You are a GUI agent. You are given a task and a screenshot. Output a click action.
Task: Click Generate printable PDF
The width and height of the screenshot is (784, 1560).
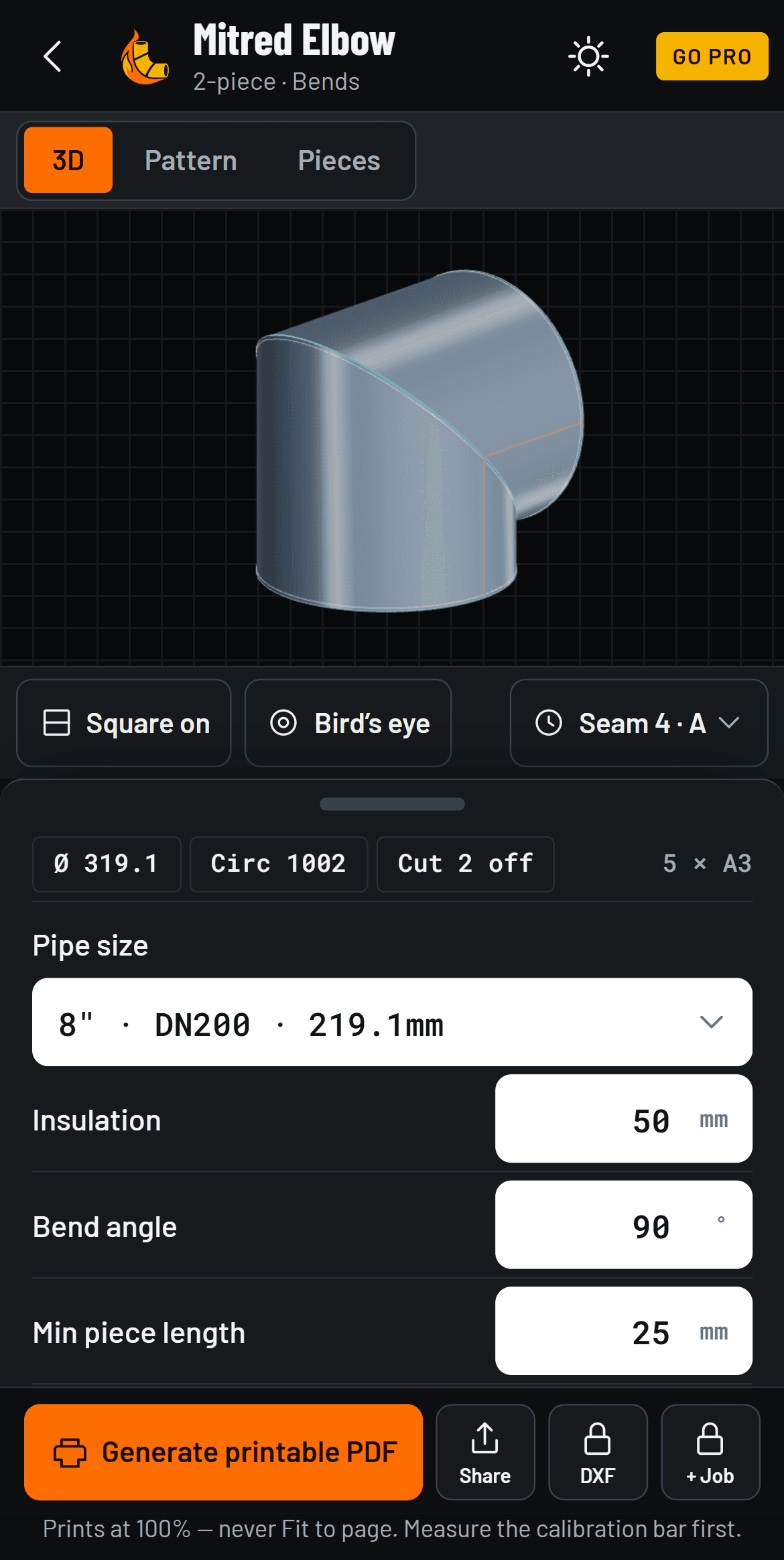tap(223, 1452)
